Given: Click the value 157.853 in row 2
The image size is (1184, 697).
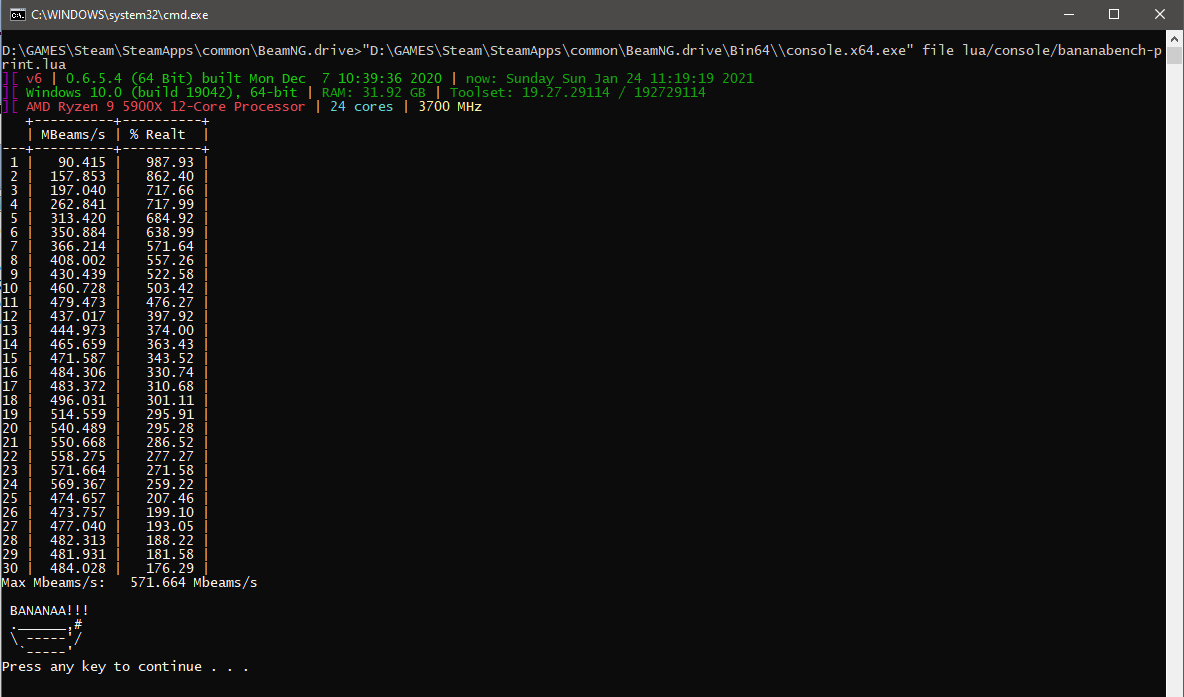Looking at the screenshot, I should [78, 176].
